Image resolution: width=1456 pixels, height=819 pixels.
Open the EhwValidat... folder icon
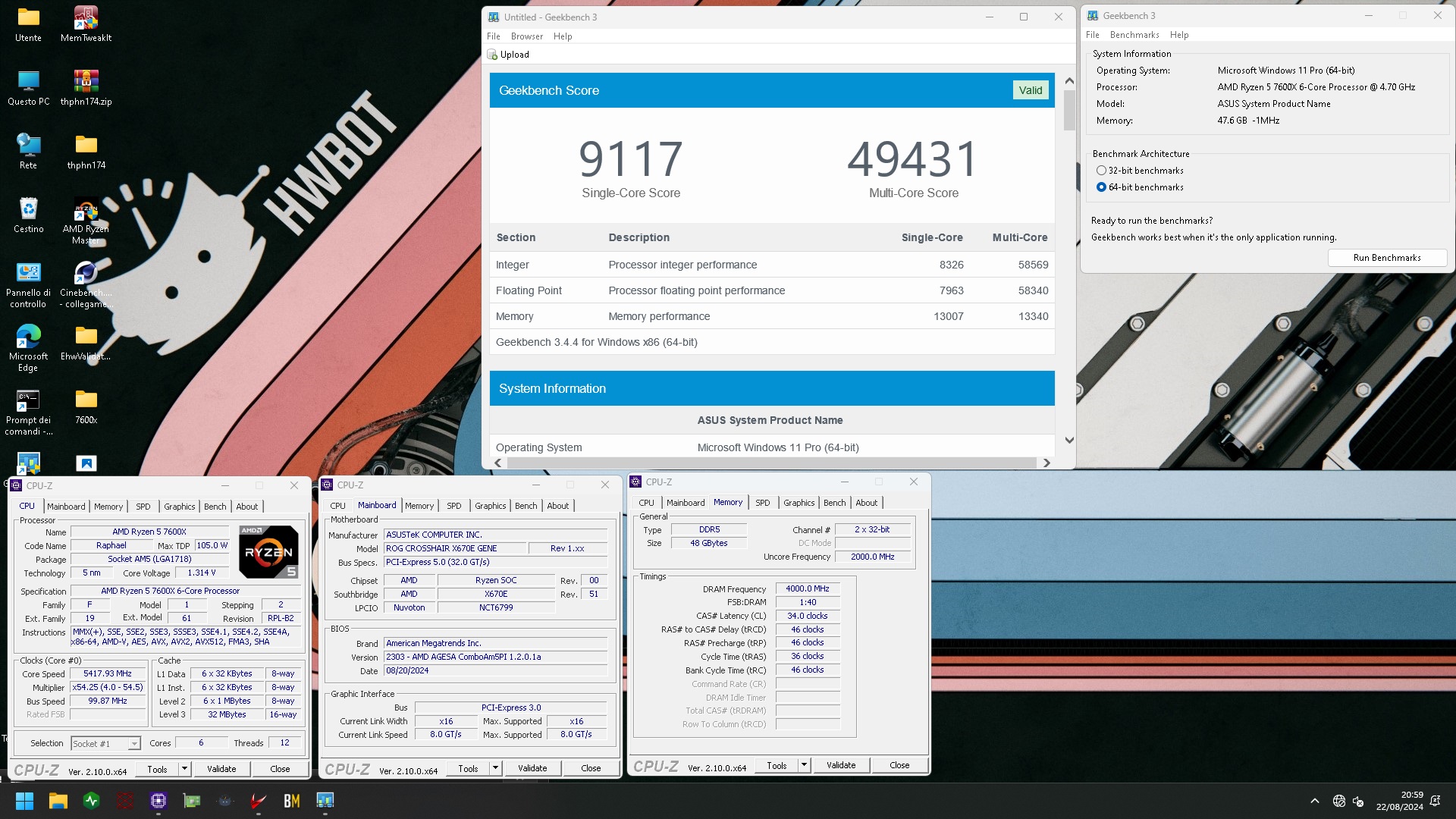pyautogui.click(x=86, y=342)
